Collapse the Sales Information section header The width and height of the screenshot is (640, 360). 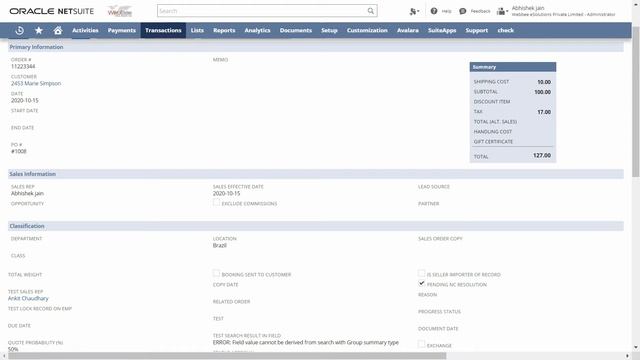pos(316,174)
